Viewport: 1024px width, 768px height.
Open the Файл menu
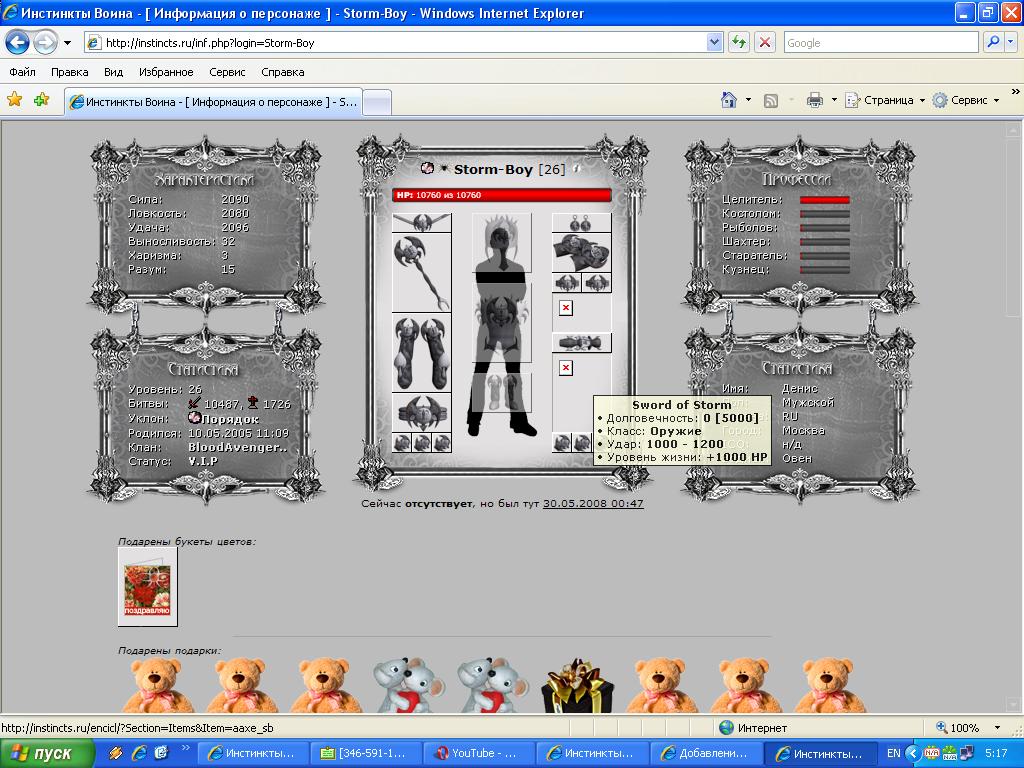pyautogui.click(x=23, y=72)
